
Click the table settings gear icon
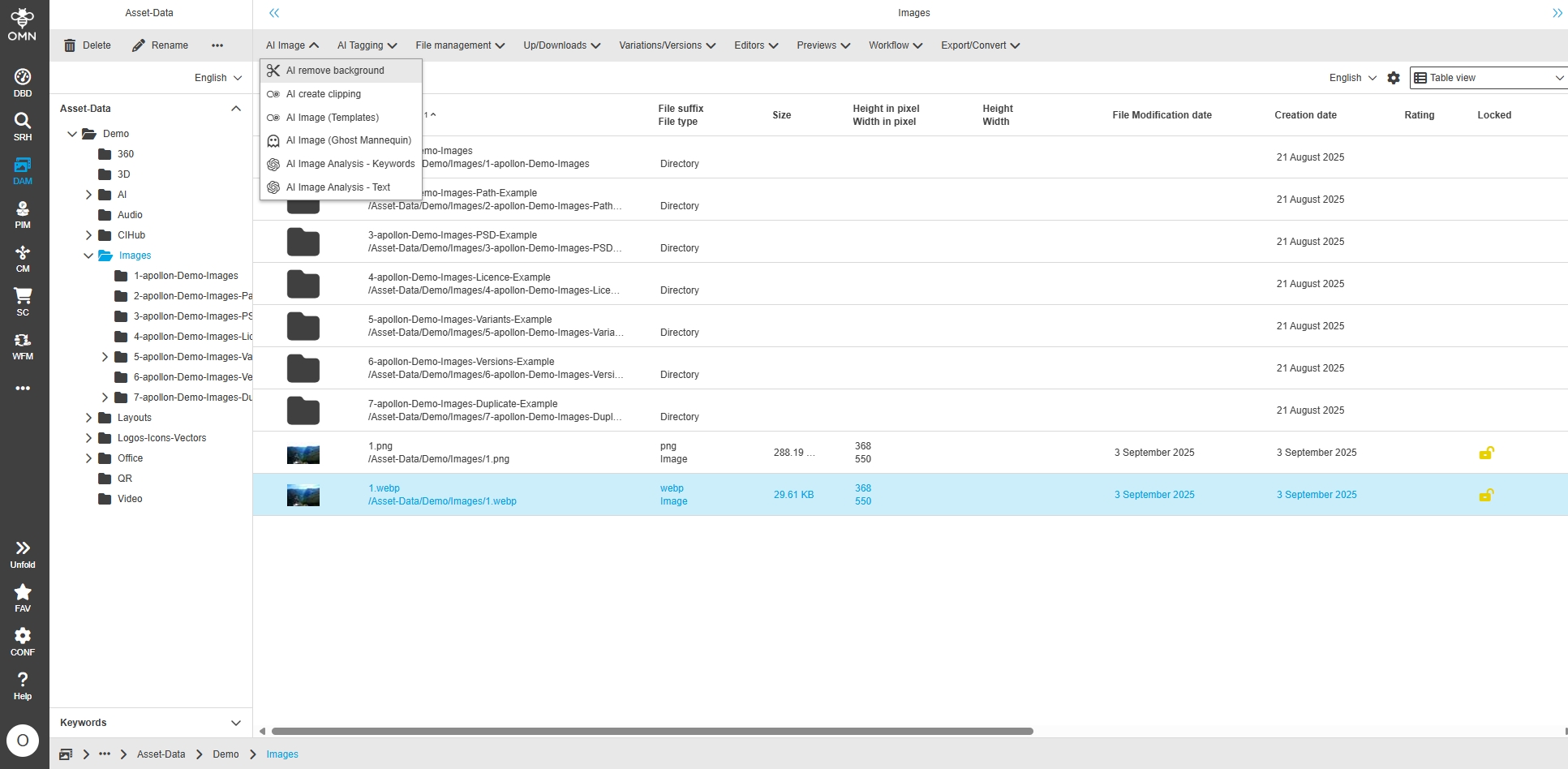(x=1394, y=78)
